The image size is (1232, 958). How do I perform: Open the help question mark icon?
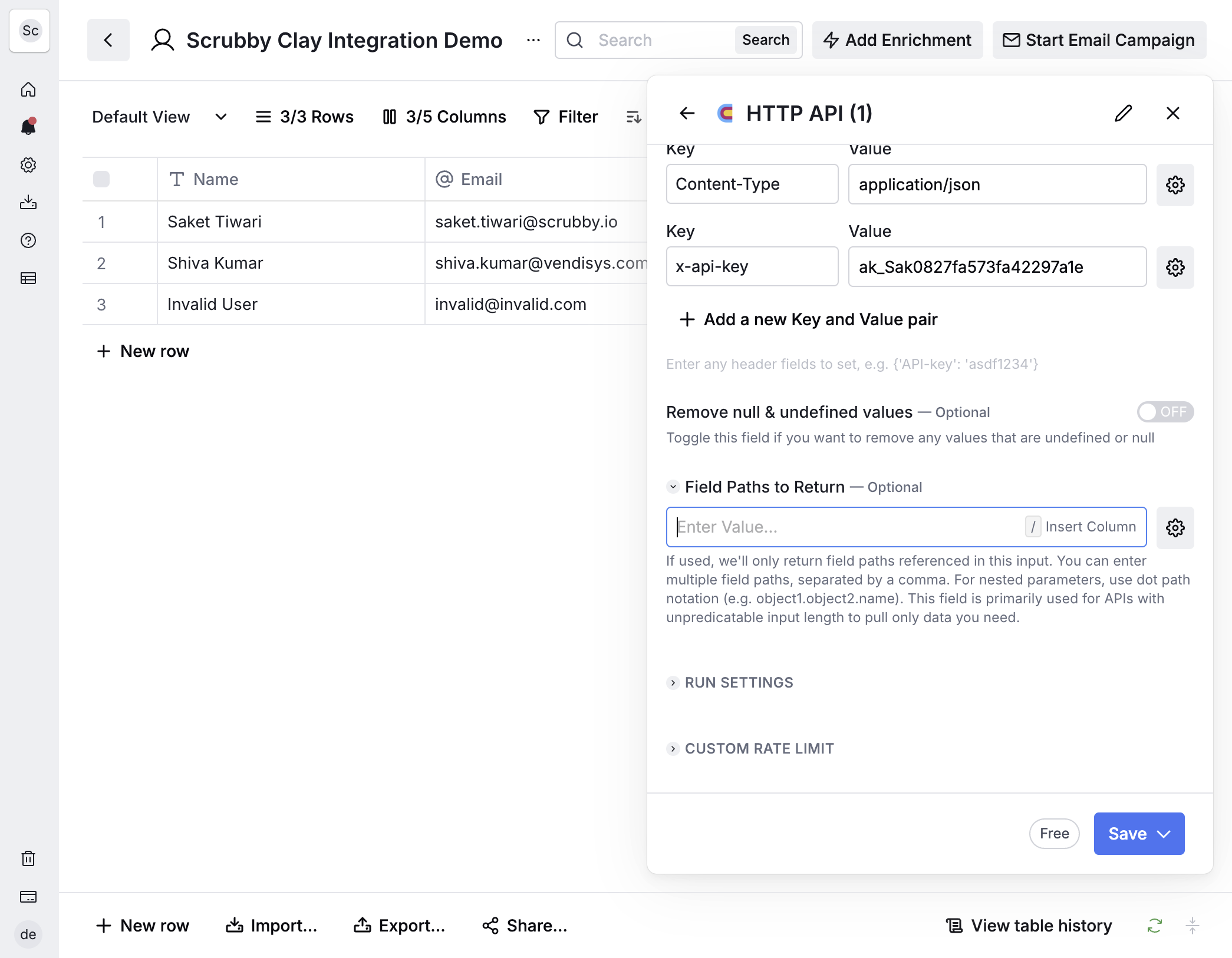pyautogui.click(x=28, y=240)
